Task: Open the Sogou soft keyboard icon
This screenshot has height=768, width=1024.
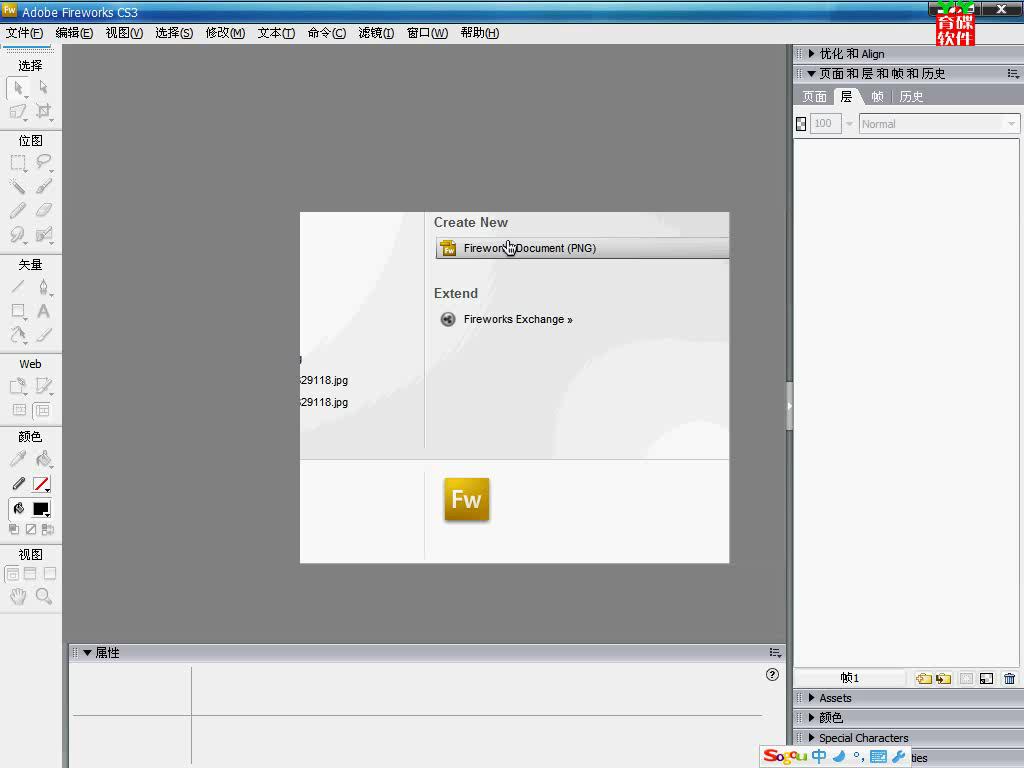Action: 878,756
